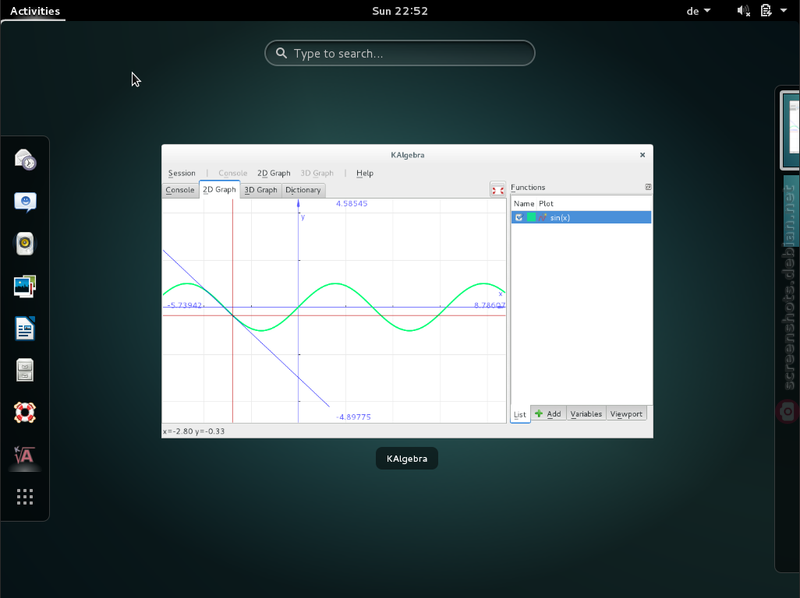Image resolution: width=800 pixels, height=598 pixels.
Task: Select the 2D Graph tab
Action: [x=219, y=189]
